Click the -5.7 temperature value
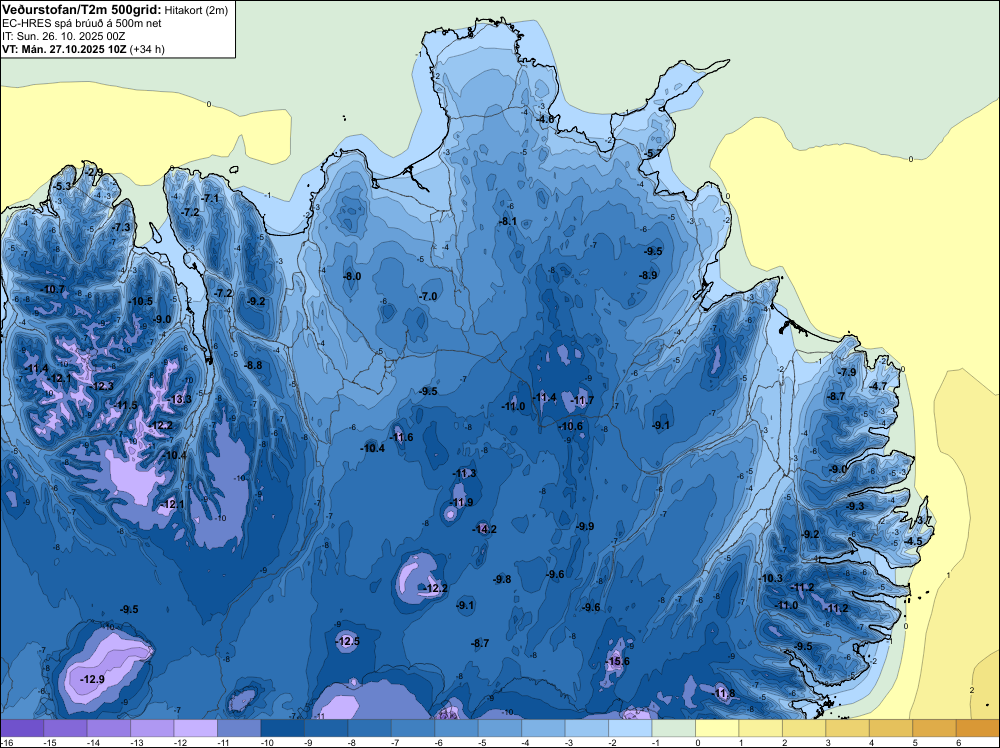 pos(654,154)
